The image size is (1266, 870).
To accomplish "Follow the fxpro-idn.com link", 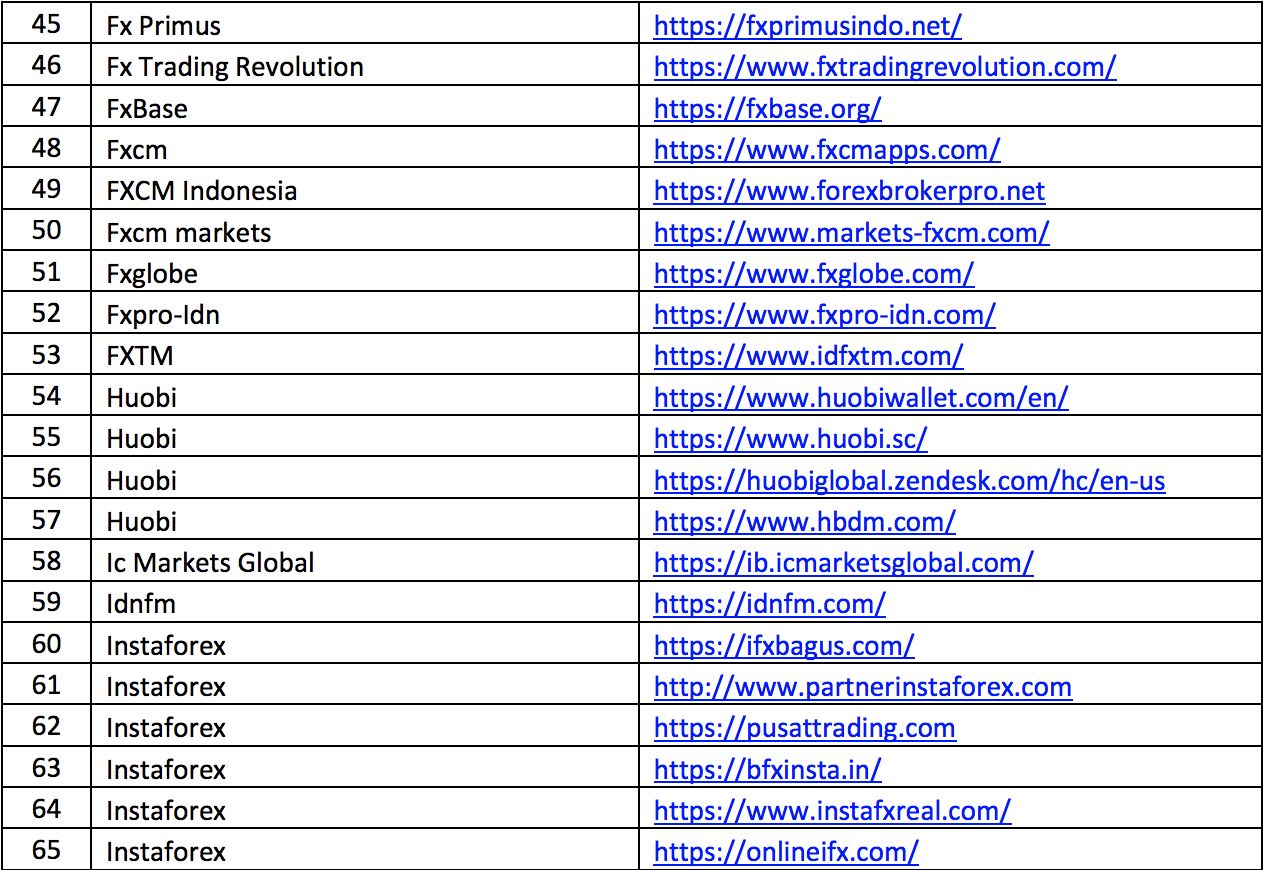I will click(x=825, y=315).
